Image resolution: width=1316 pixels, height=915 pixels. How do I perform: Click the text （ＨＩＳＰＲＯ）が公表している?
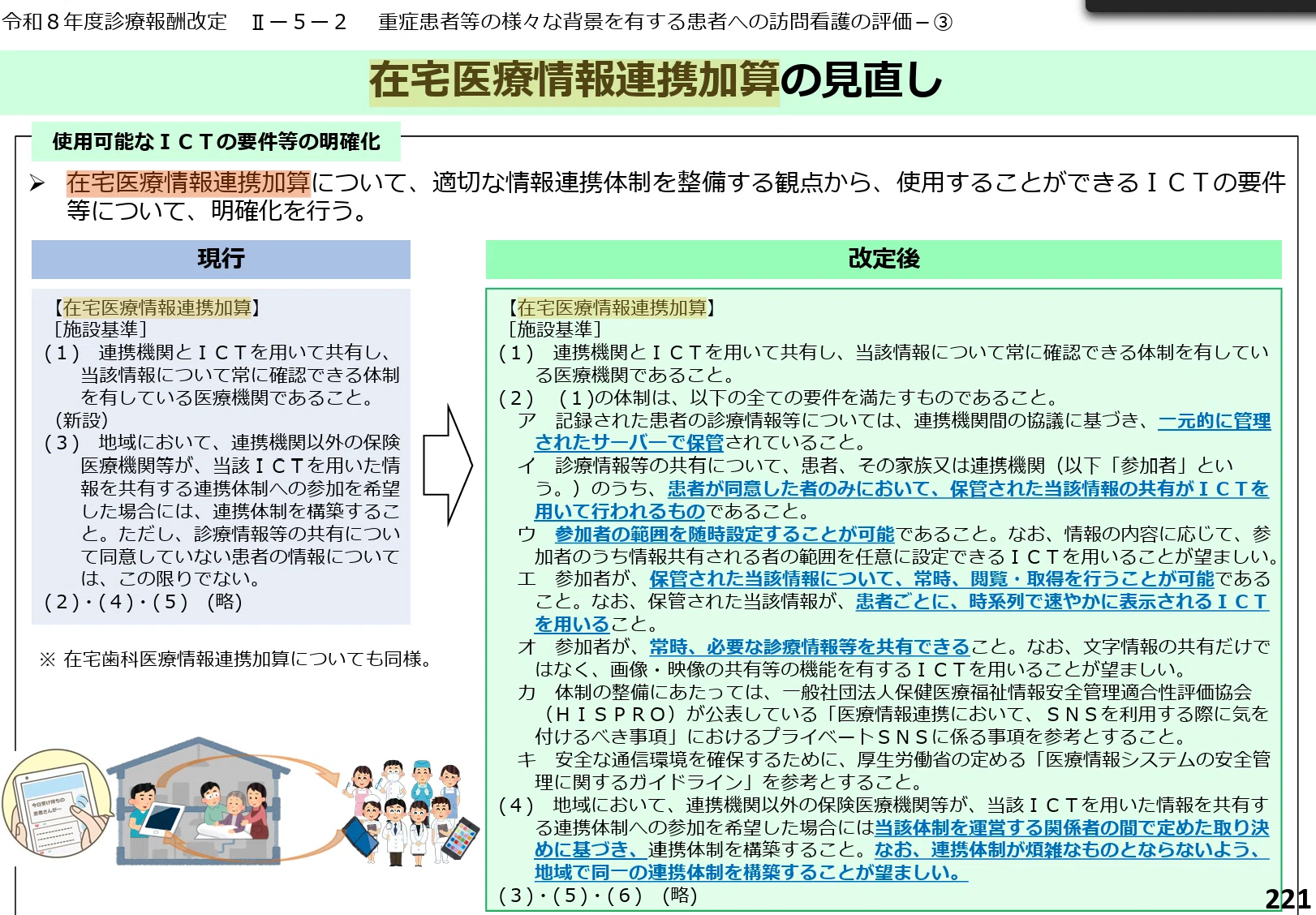pos(679,715)
